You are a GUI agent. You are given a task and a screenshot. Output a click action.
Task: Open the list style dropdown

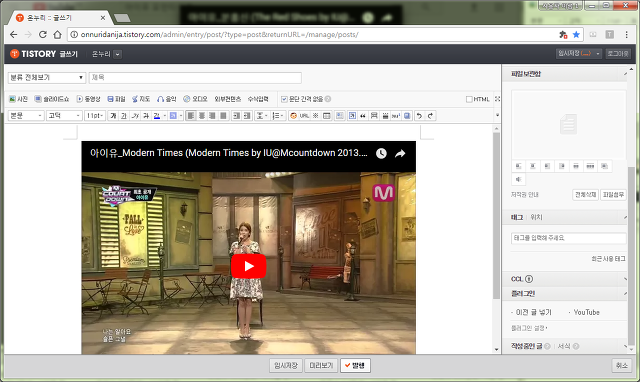pyautogui.click(x=278, y=116)
